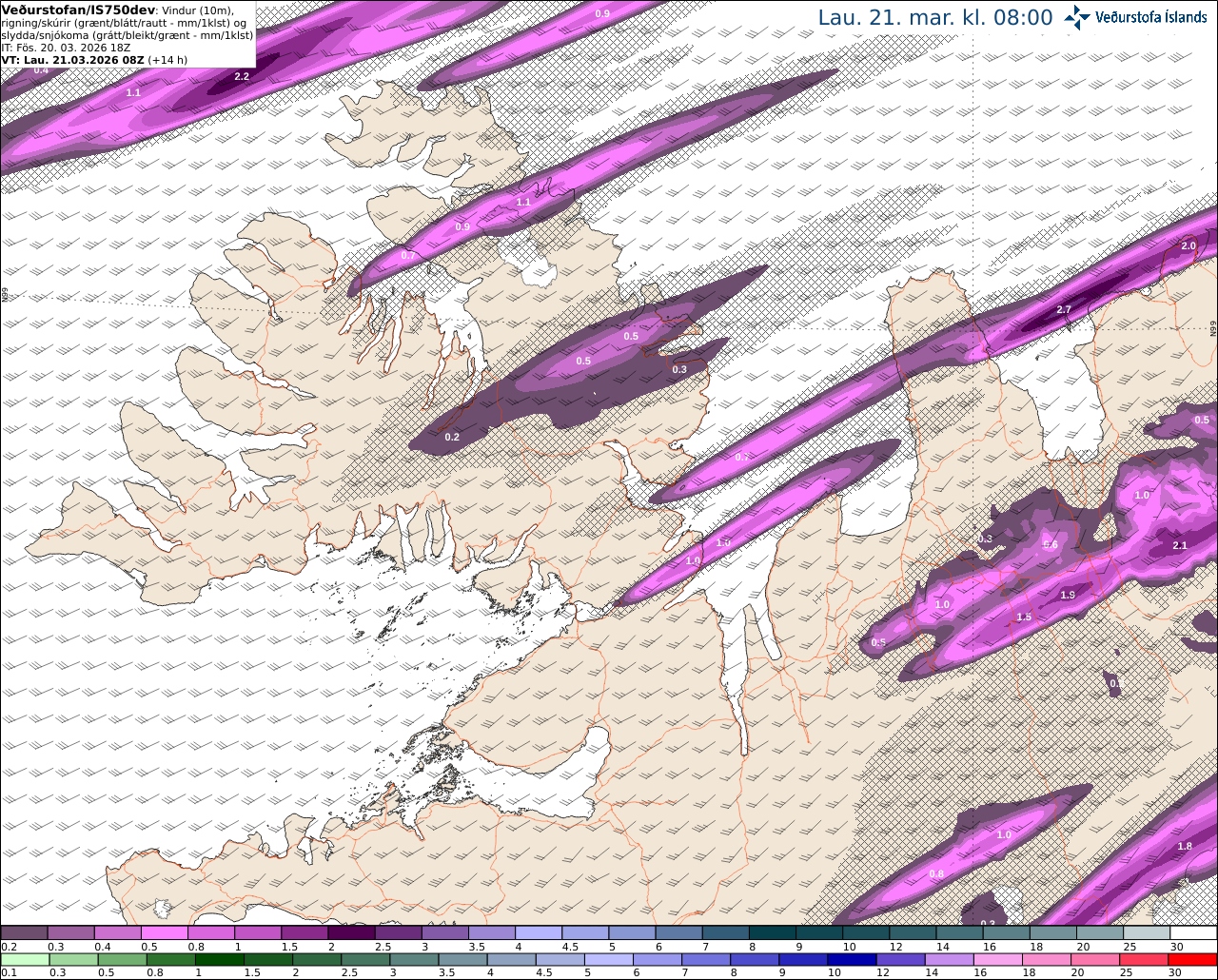
Task: Click the lavender 4 swatch in top legend
Action: [539, 933]
